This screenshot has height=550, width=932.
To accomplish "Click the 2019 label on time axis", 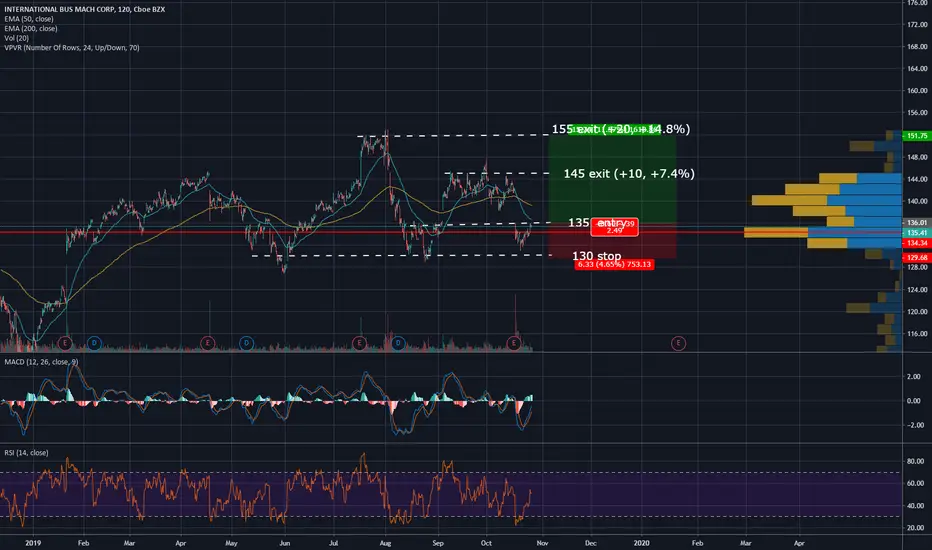I will tap(33, 543).
